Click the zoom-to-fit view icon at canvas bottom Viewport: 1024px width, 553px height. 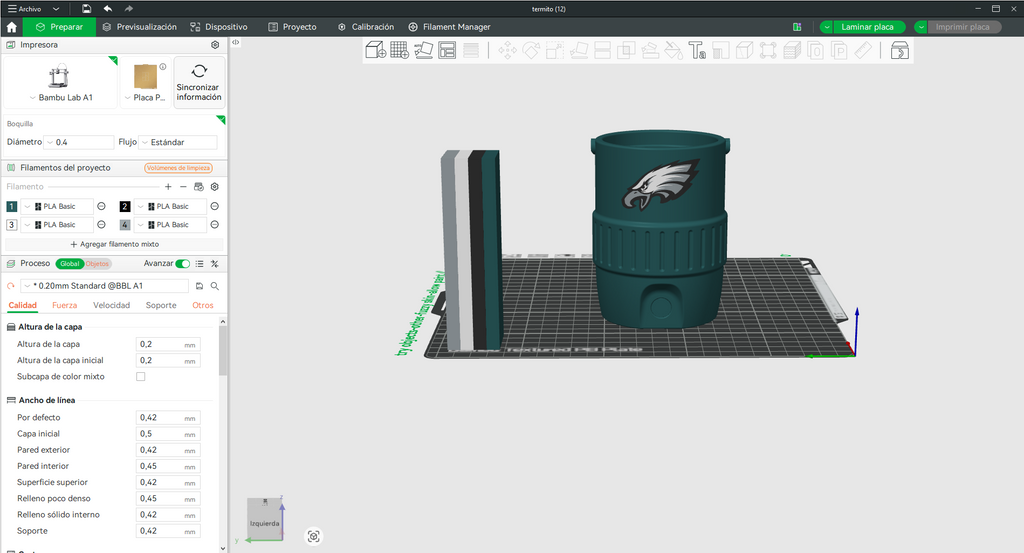(313, 536)
